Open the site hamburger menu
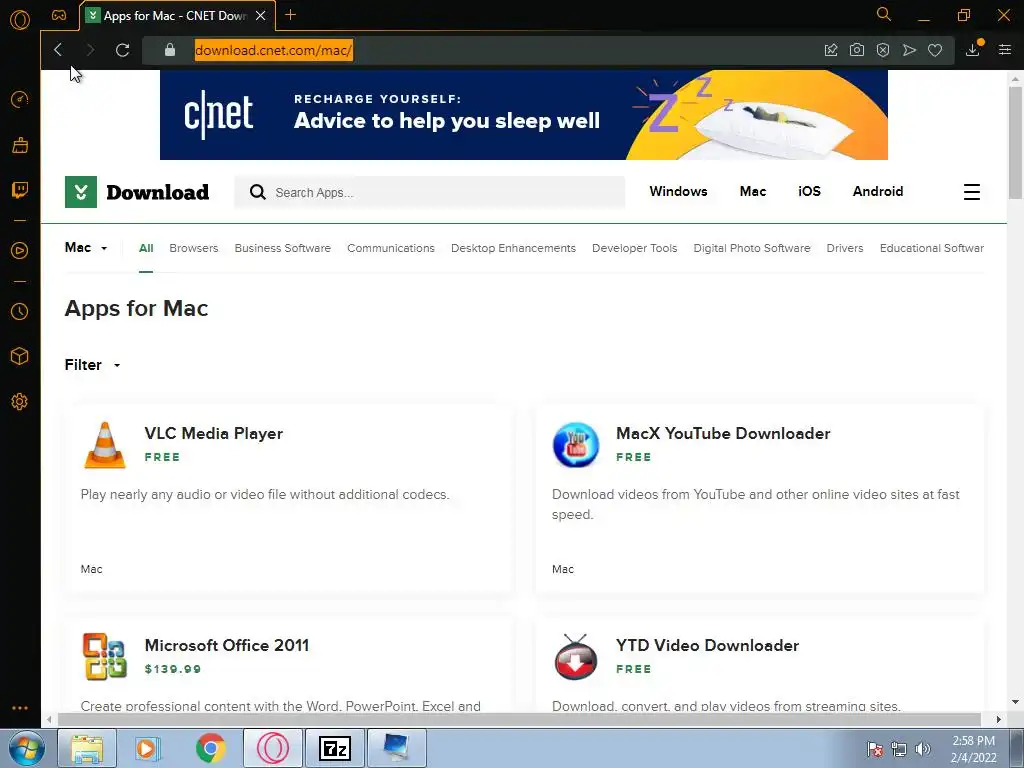Viewport: 1024px width, 768px height. [x=972, y=192]
